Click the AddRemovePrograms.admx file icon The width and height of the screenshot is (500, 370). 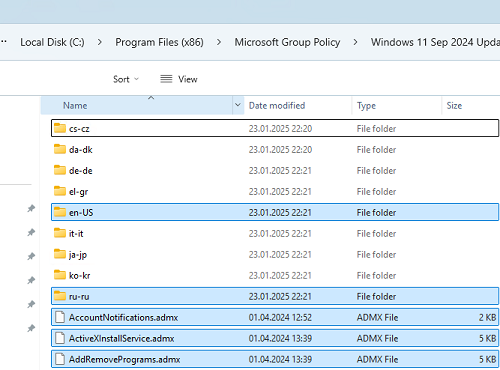tap(60, 359)
